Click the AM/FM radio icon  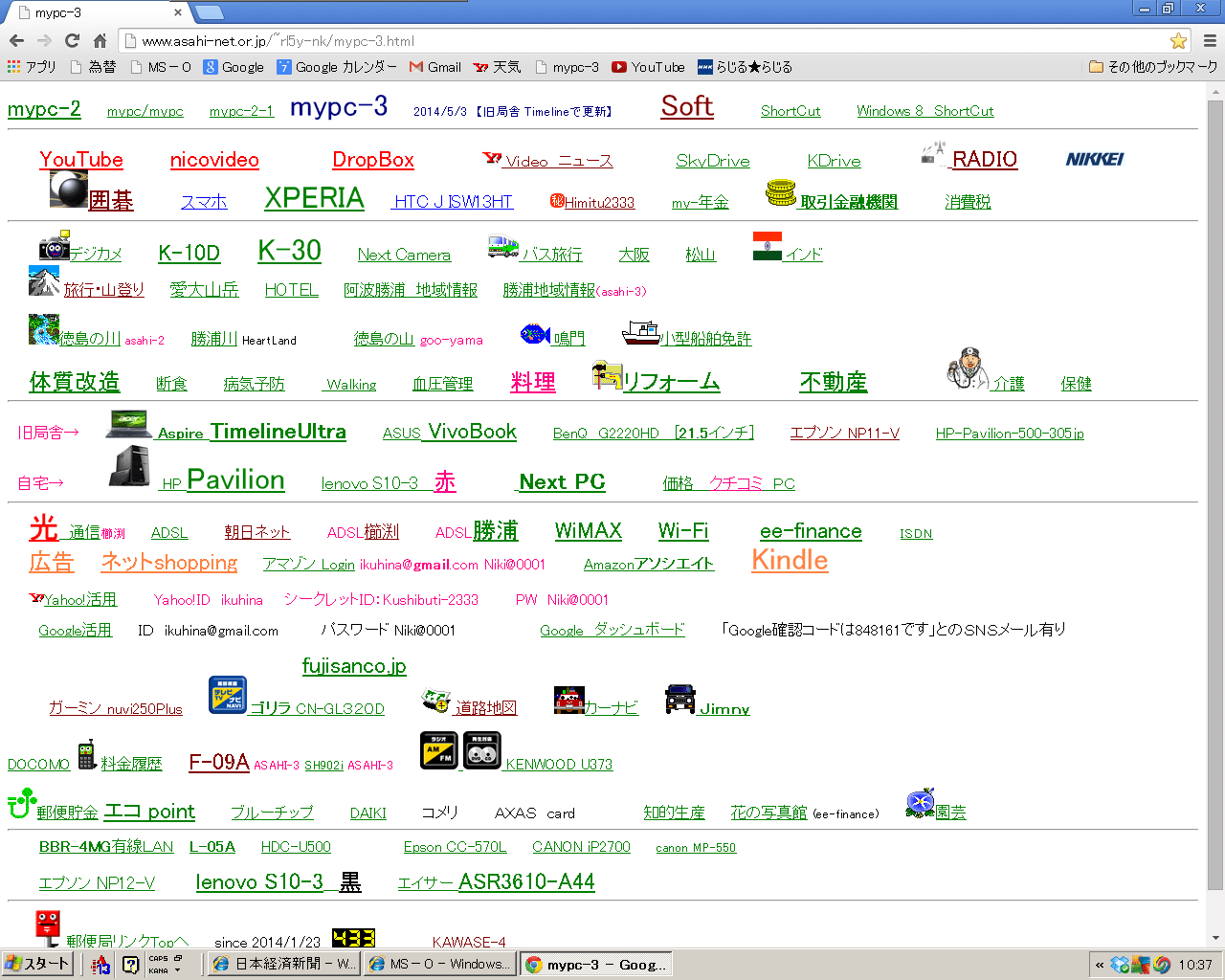click(x=439, y=750)
